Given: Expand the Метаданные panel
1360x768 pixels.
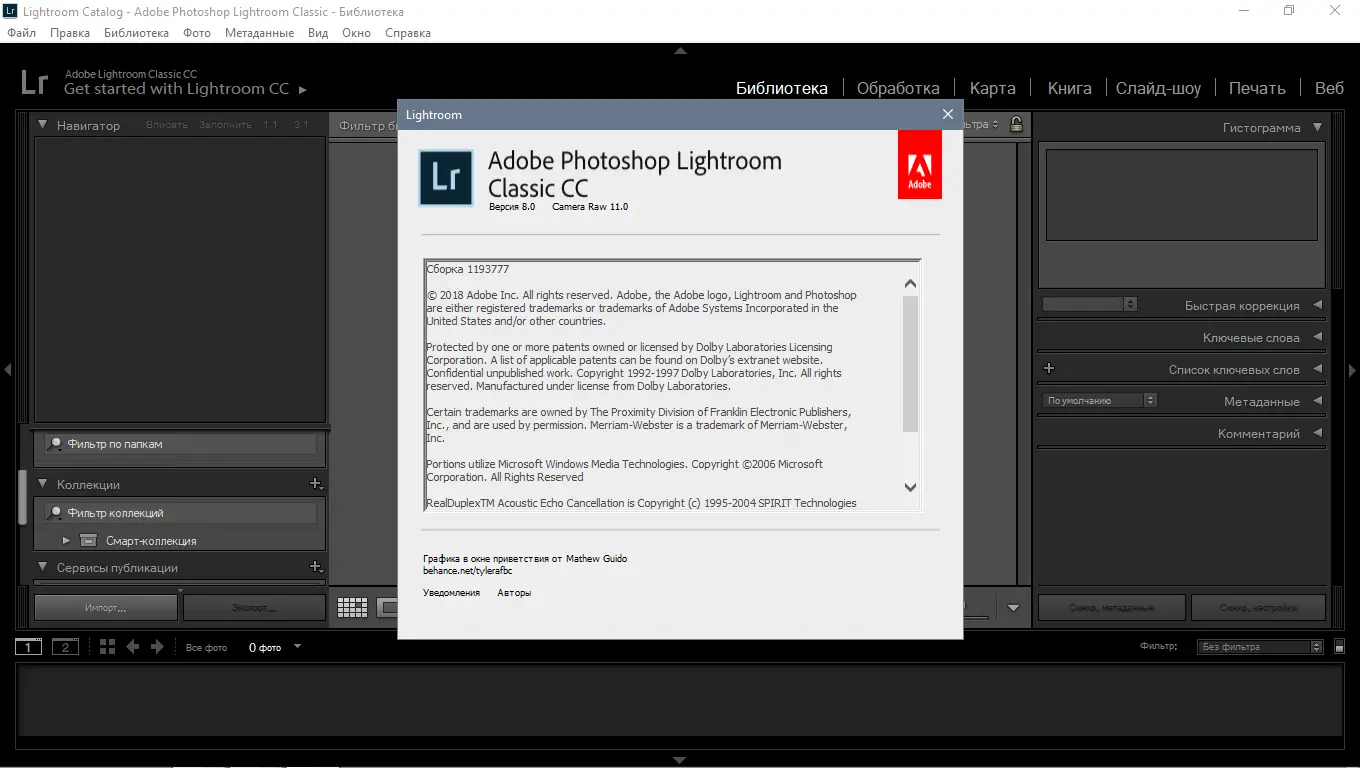Looking at the screenshot, I should tap(1317, 401).
